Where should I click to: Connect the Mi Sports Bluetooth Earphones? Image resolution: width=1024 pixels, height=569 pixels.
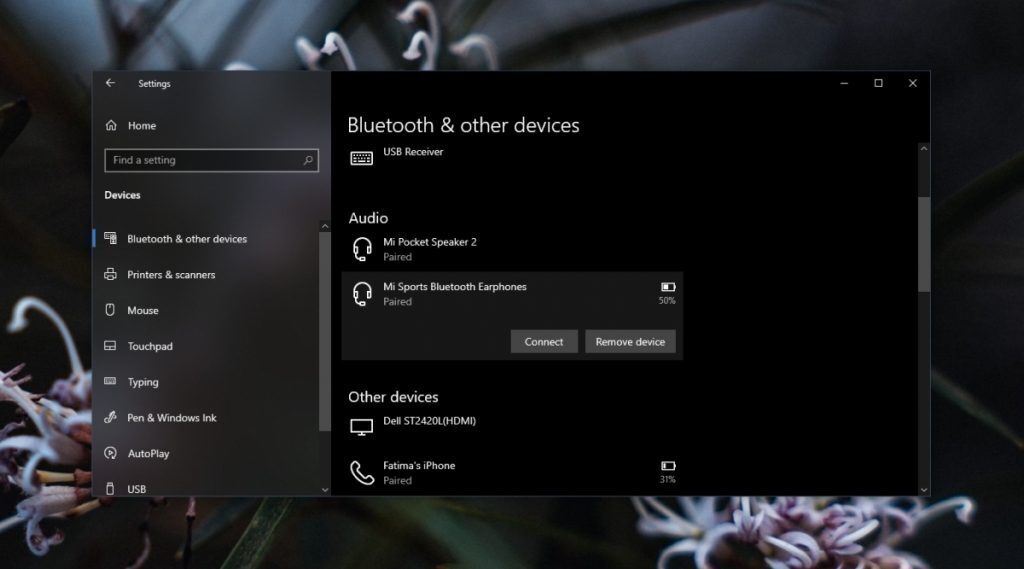coord(544,342)
